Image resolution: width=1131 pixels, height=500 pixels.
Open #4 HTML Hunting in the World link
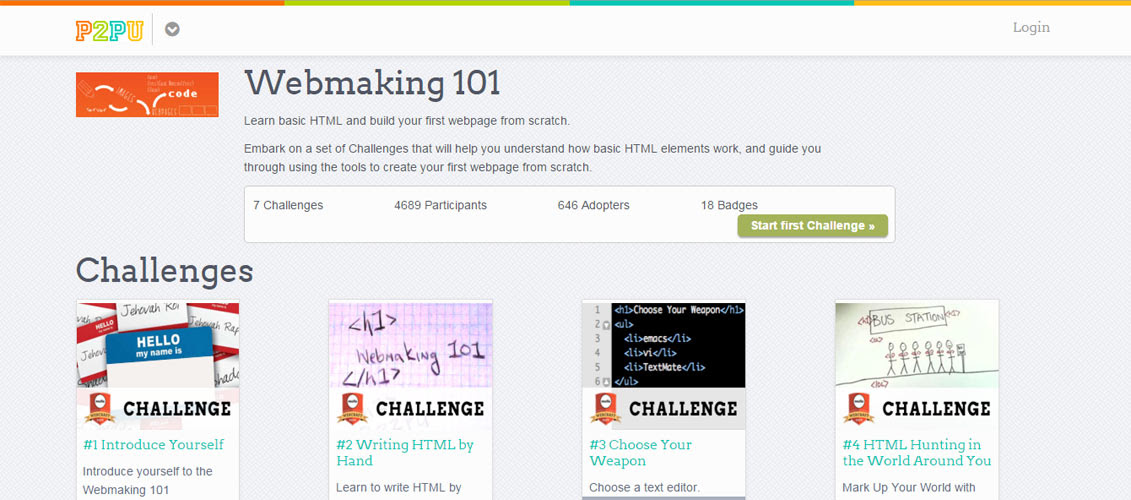tap(917, 452)
